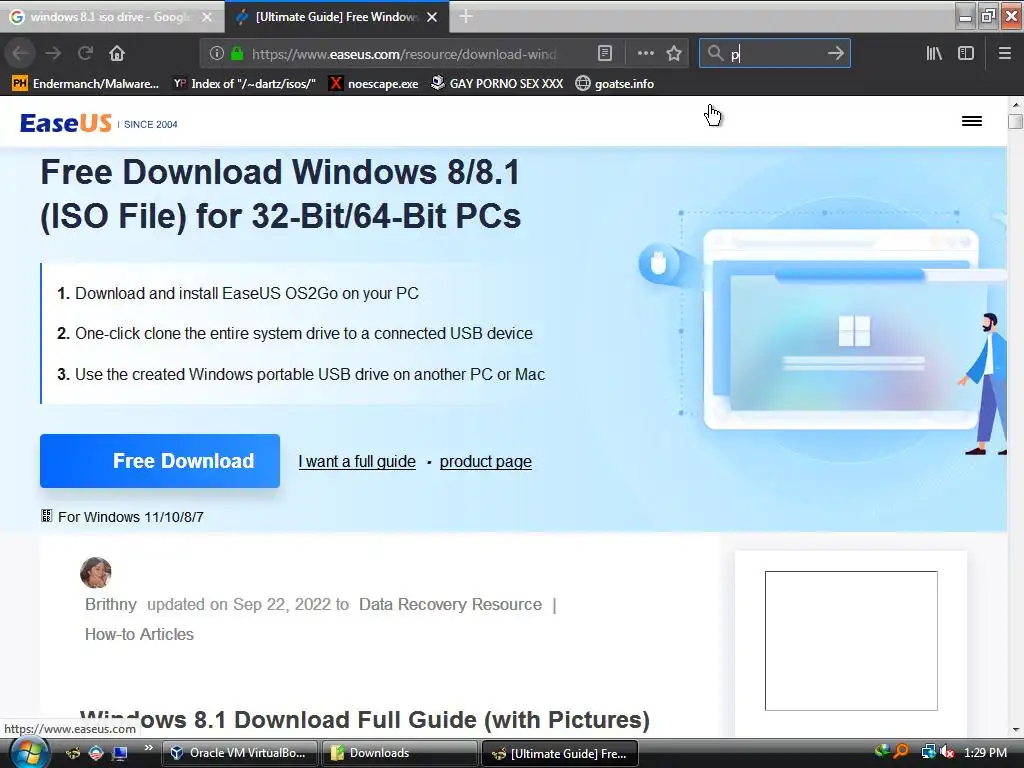The height and width of the screenshot is (768, 1024).
Task: Open the product page link
Action: pos(486,462)
